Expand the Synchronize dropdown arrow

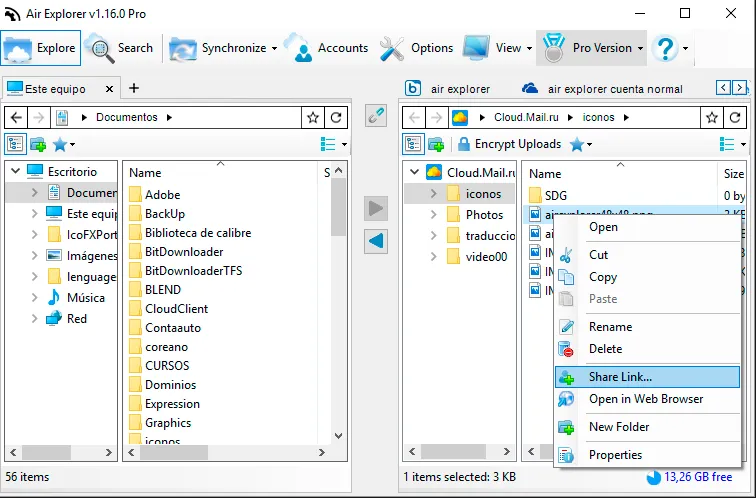tap(274, 48)
